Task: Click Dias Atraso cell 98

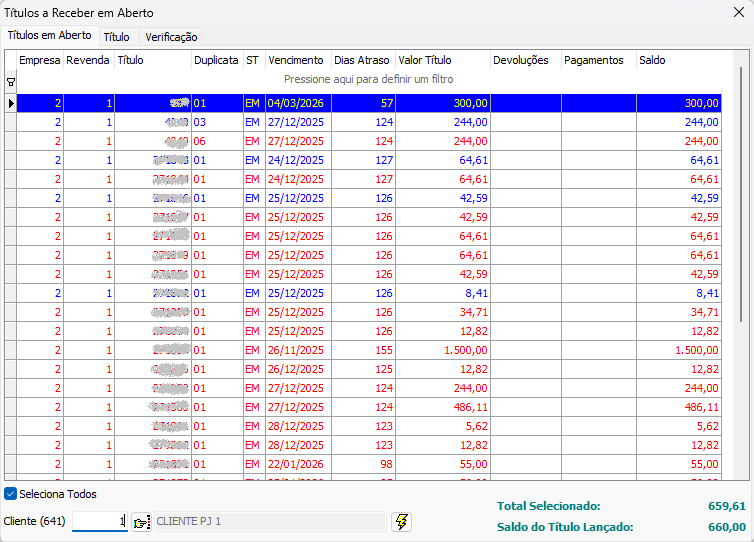Action: click(363, 464)
